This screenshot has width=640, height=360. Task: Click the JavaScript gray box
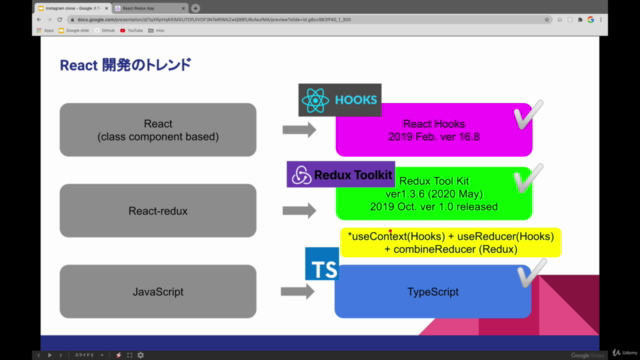pyautogui.click(x=158, y=291)
